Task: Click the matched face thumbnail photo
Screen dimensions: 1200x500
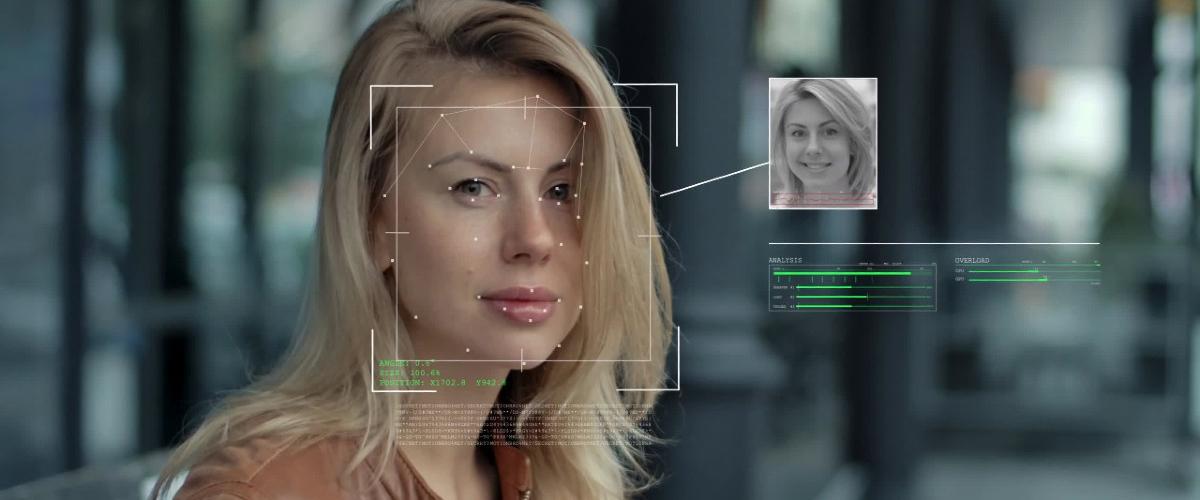Action: 822,143
